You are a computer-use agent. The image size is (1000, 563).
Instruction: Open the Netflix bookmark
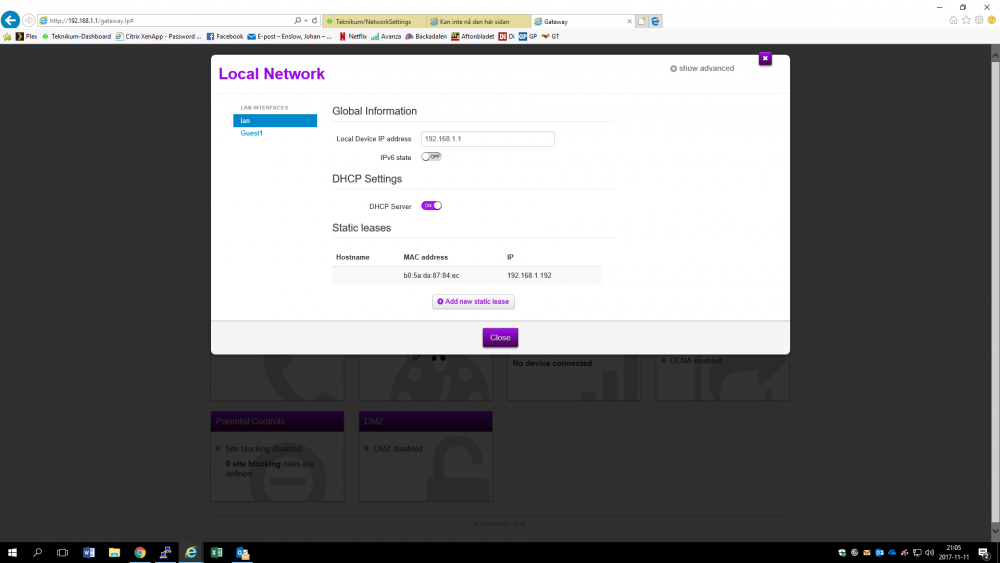pyautogui.click(x=353, y=36)
